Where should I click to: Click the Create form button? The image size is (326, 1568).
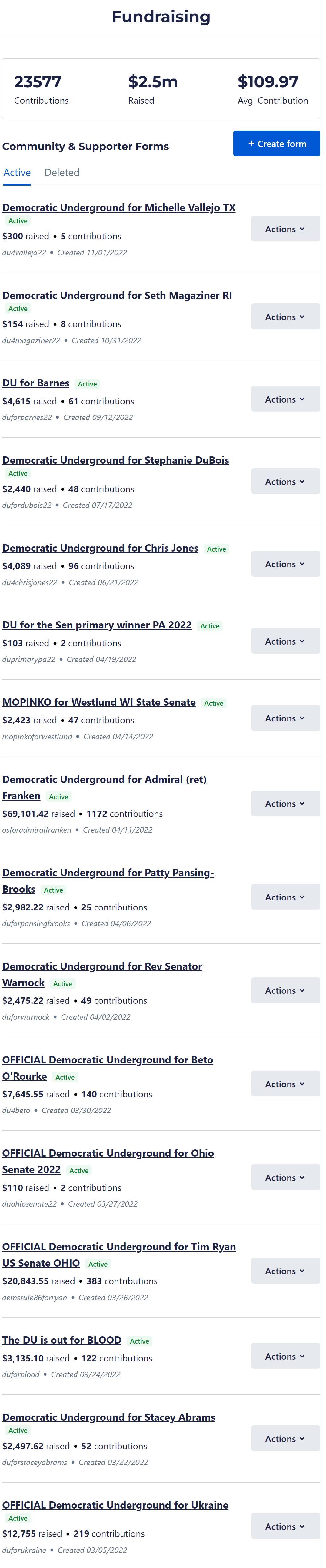pyautogui.click(x=277, y=144)
